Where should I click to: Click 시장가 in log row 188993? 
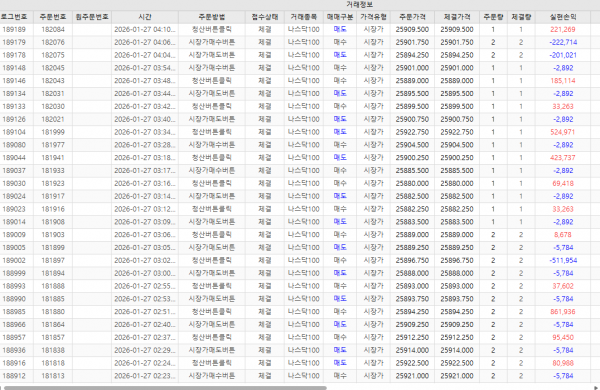point(373,286)
